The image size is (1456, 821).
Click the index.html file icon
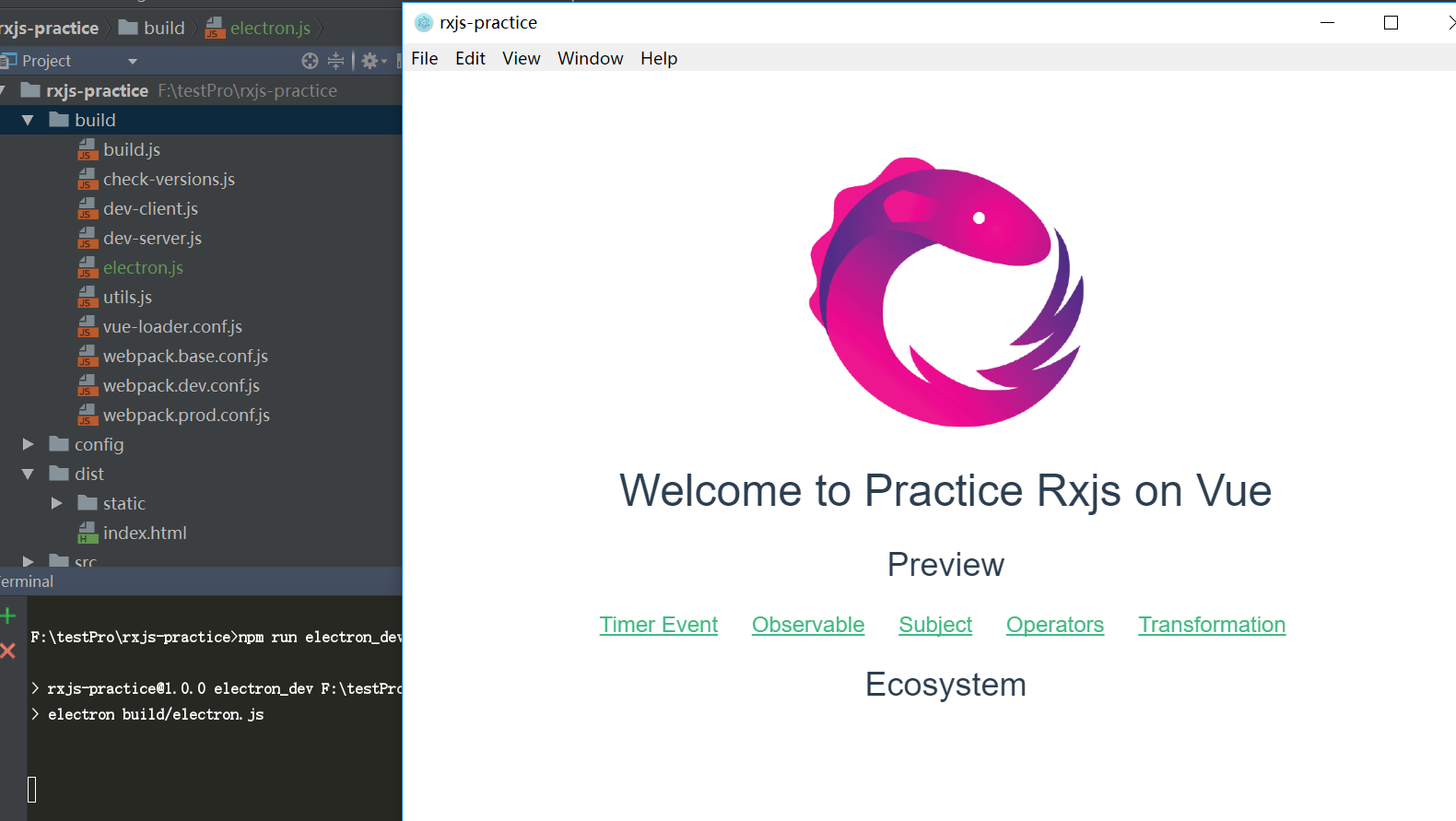[88, 533]
